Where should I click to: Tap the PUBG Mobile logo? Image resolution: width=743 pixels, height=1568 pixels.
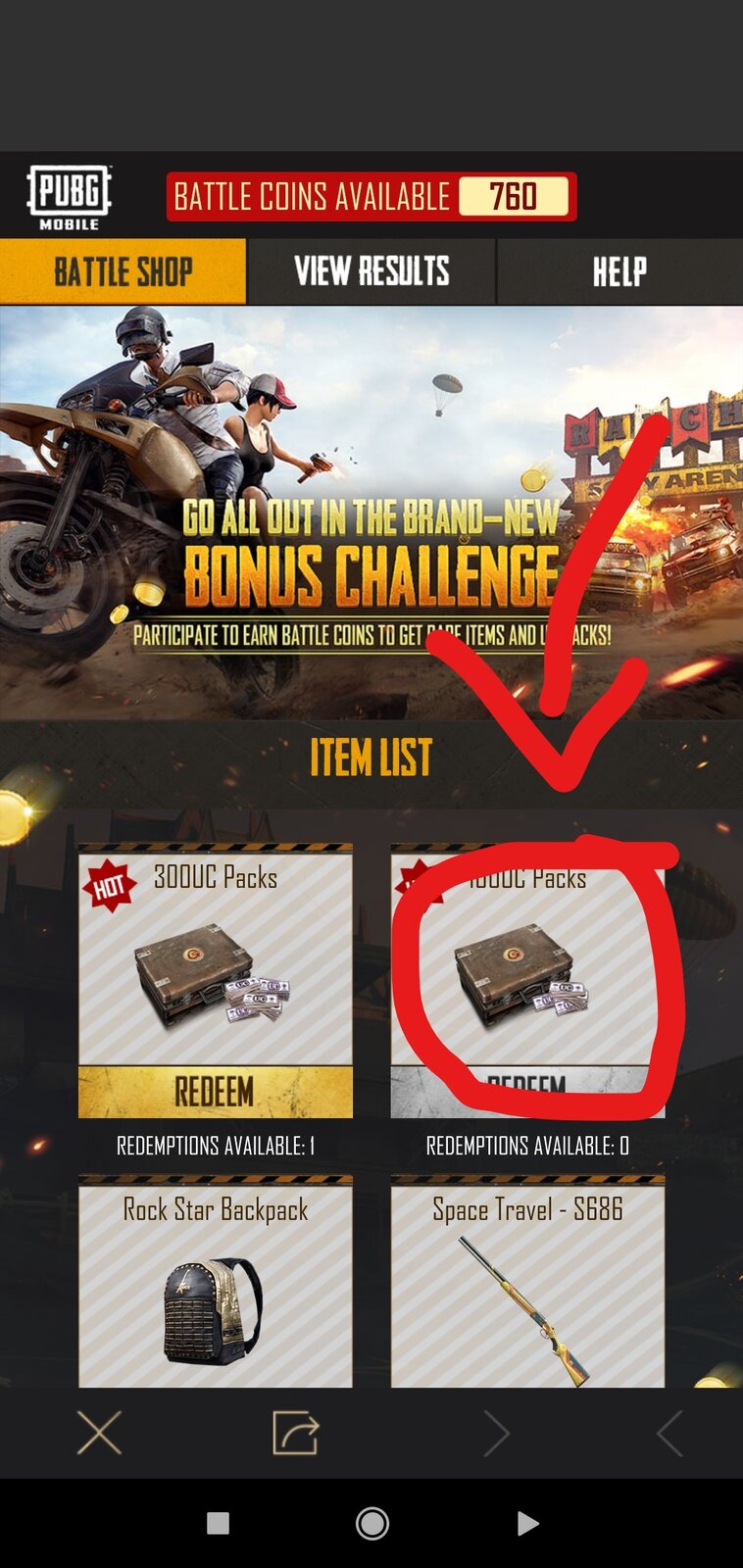(69, 197)
